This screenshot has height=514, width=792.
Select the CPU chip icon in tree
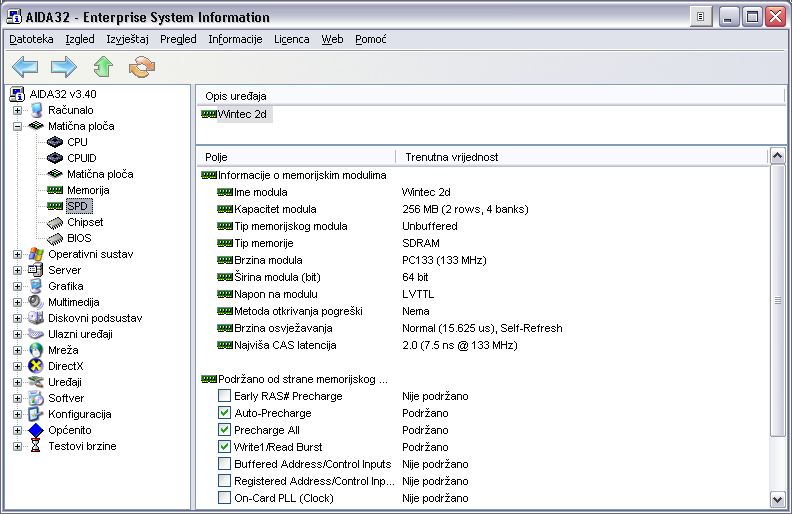[x=55, y=142]
